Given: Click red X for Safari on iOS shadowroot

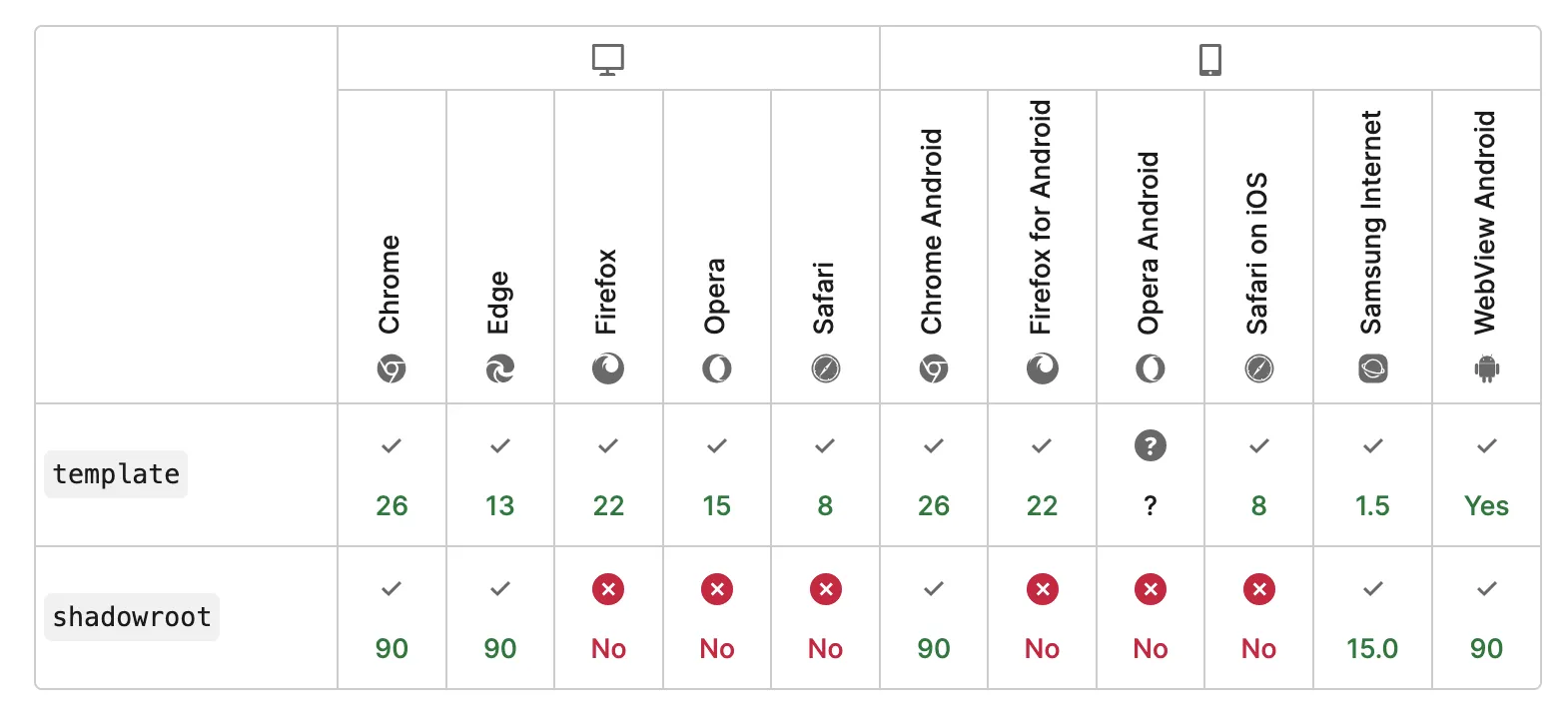Looking at the screenshot, I should (1258, 589).
